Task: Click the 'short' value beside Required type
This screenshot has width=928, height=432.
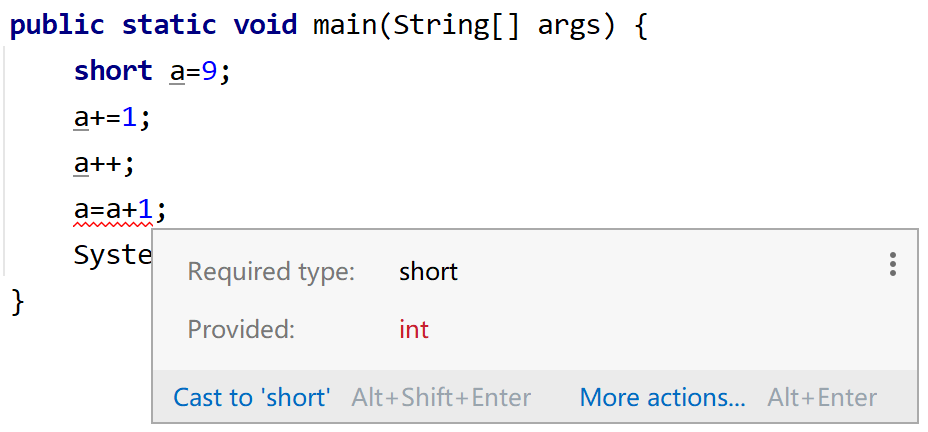Action: click(x=428, y=271)
